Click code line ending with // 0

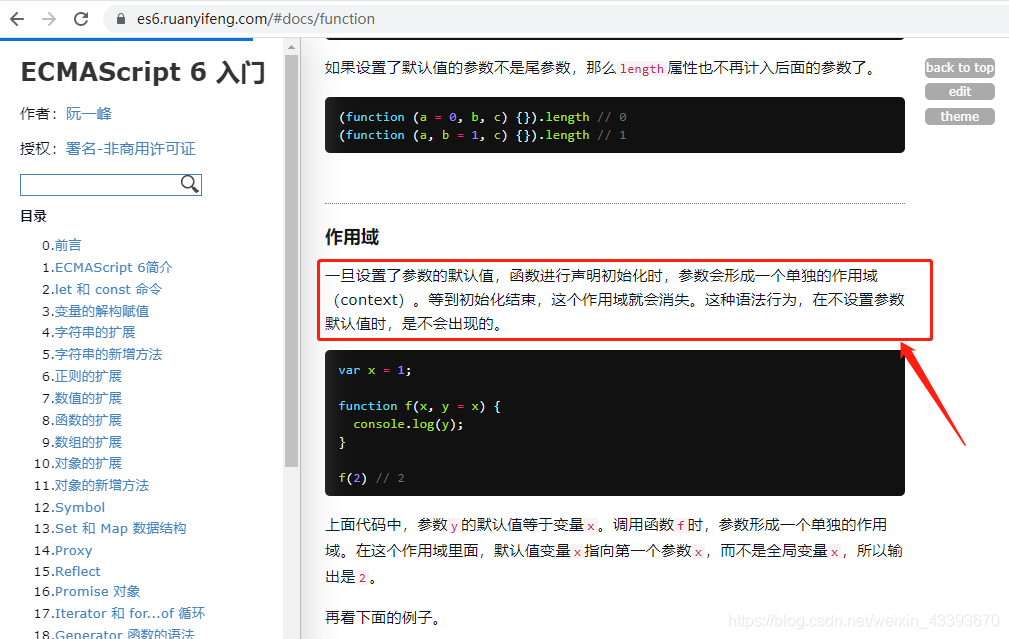[483, 117]
